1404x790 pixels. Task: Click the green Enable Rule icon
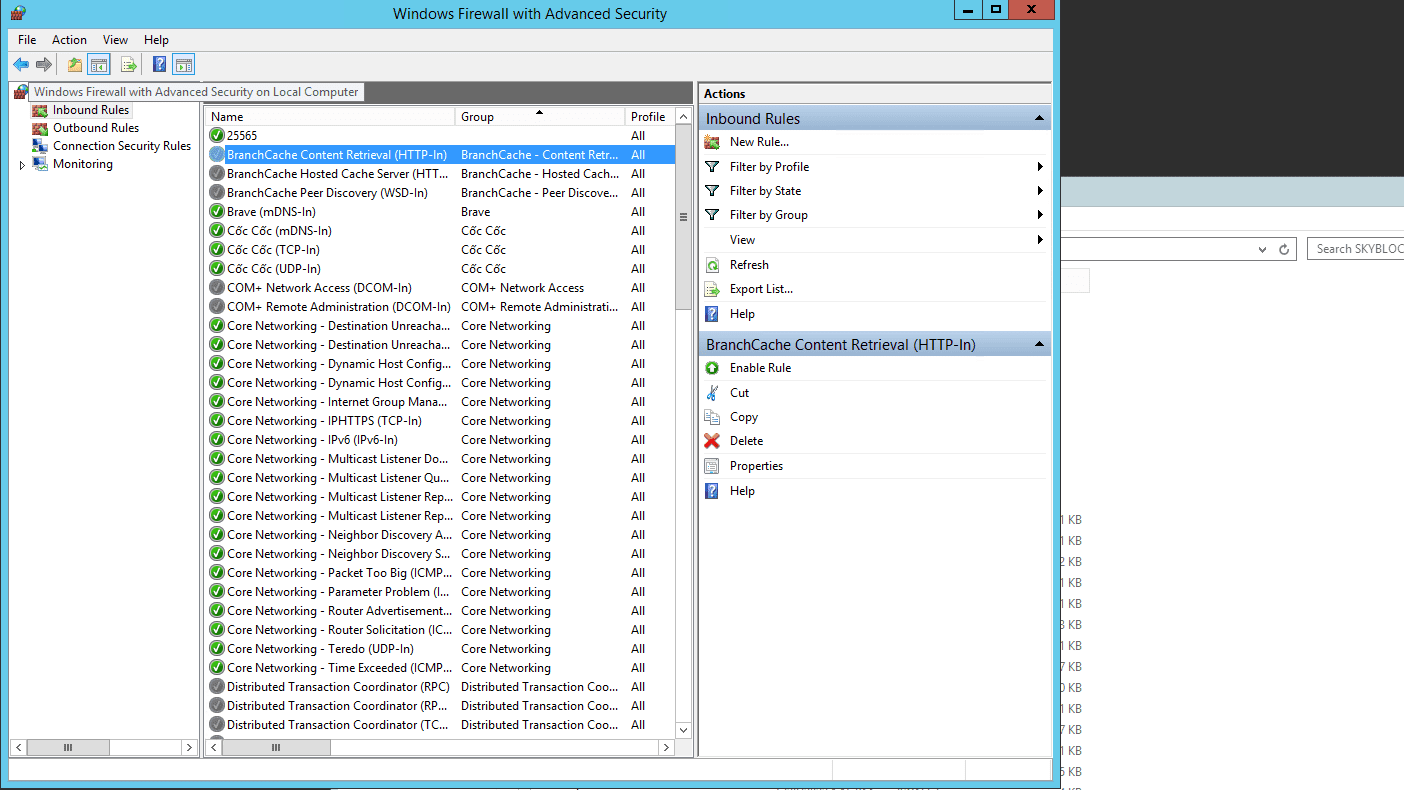point(712,368)
